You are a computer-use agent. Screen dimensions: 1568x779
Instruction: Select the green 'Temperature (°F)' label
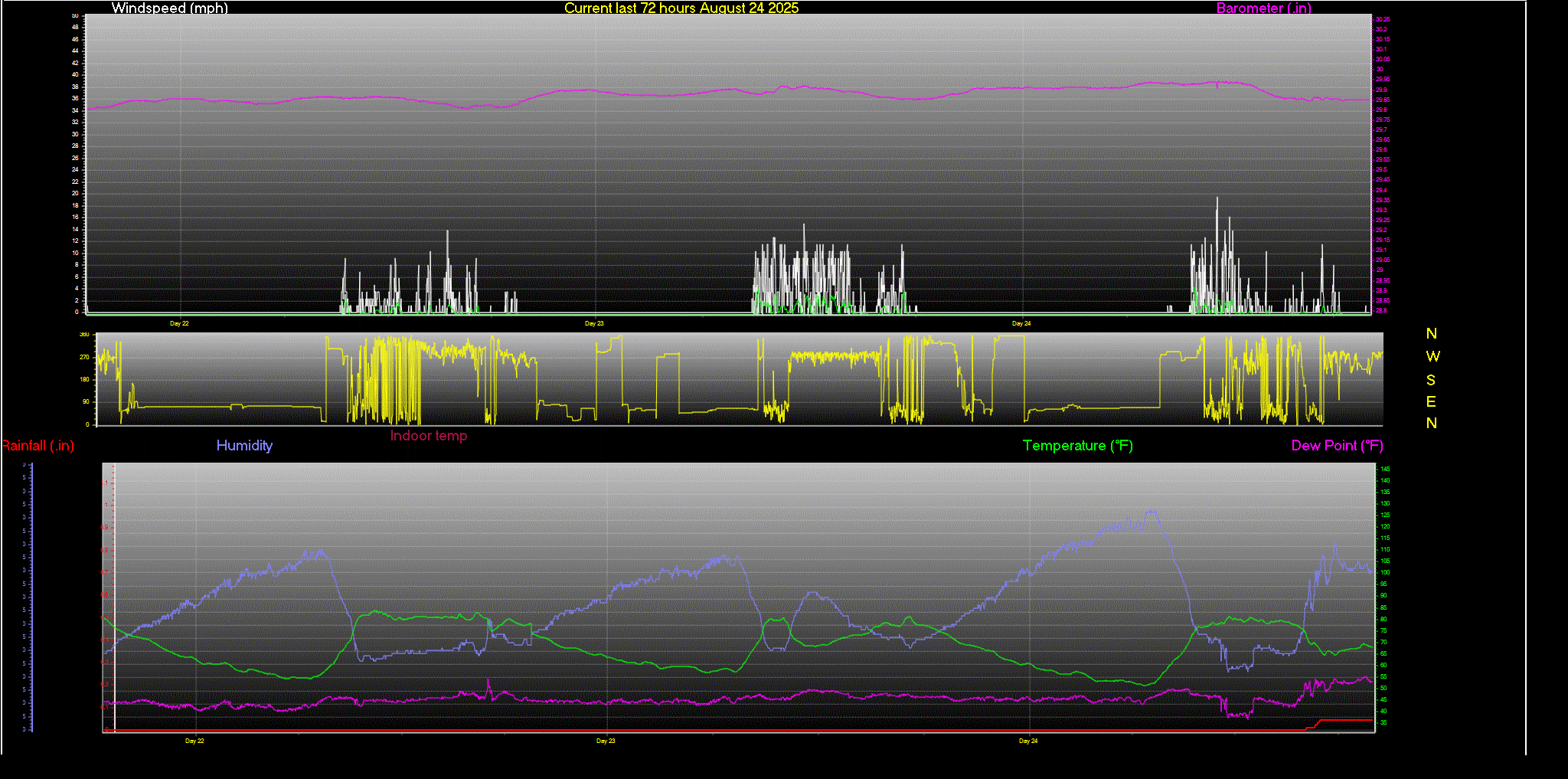pos(1077,445)
